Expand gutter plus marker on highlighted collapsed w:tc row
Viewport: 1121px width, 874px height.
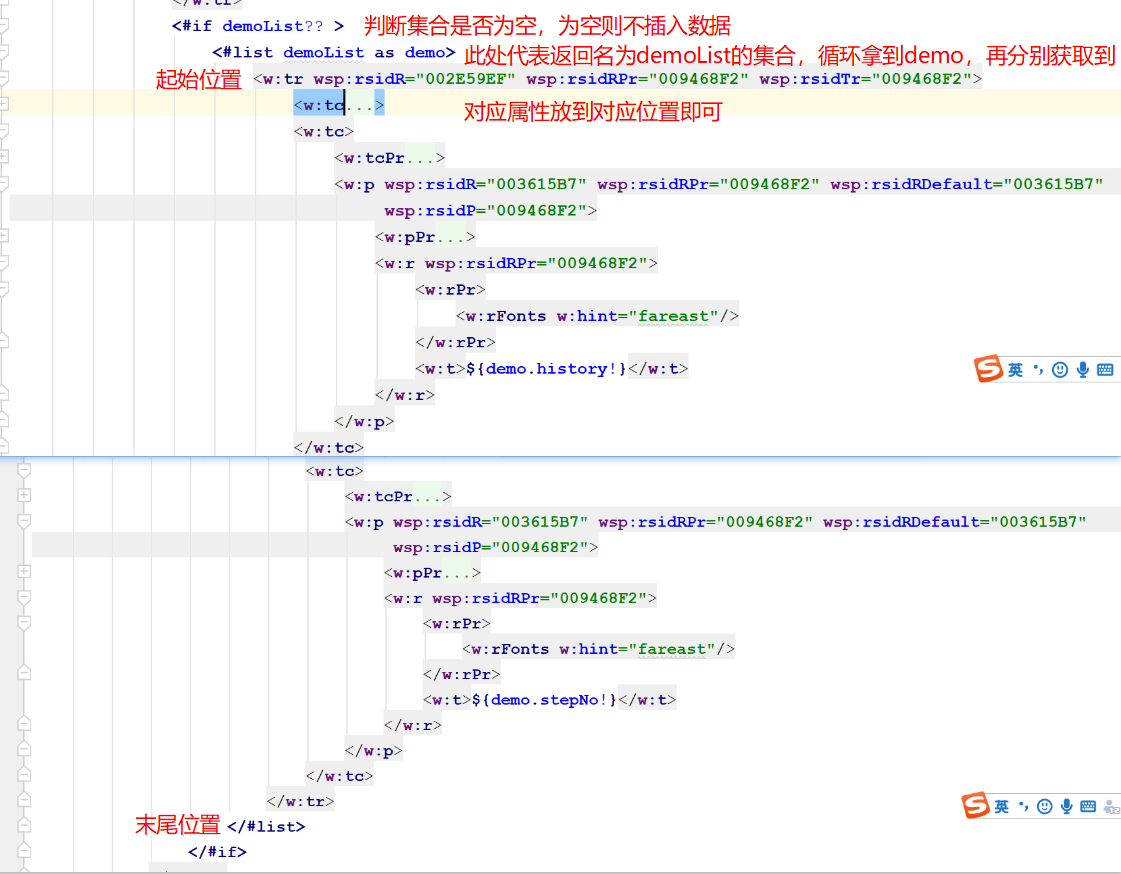[3, 104]
